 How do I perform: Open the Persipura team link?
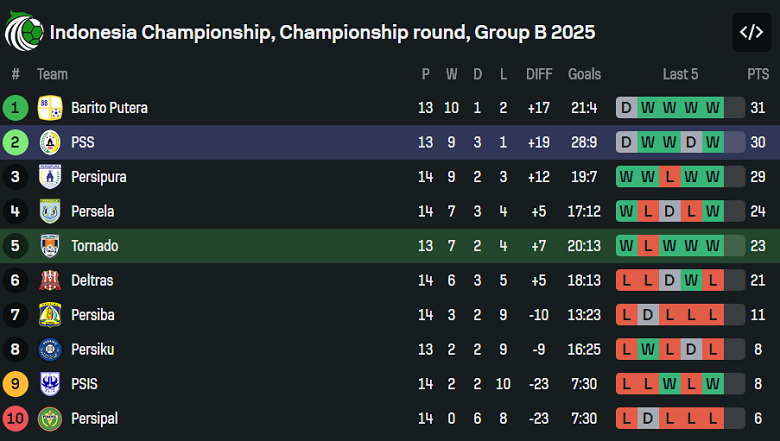[98, 177]
